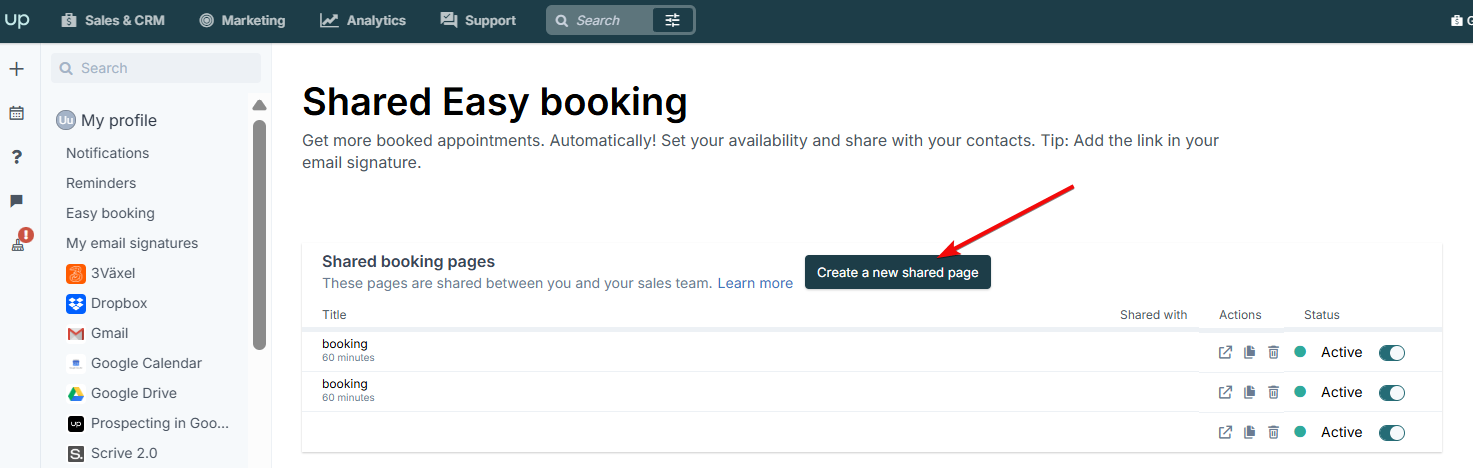This screenshot has height=468, width=1473.
Task: Click the Status column header
Action: coord(1322,314)
